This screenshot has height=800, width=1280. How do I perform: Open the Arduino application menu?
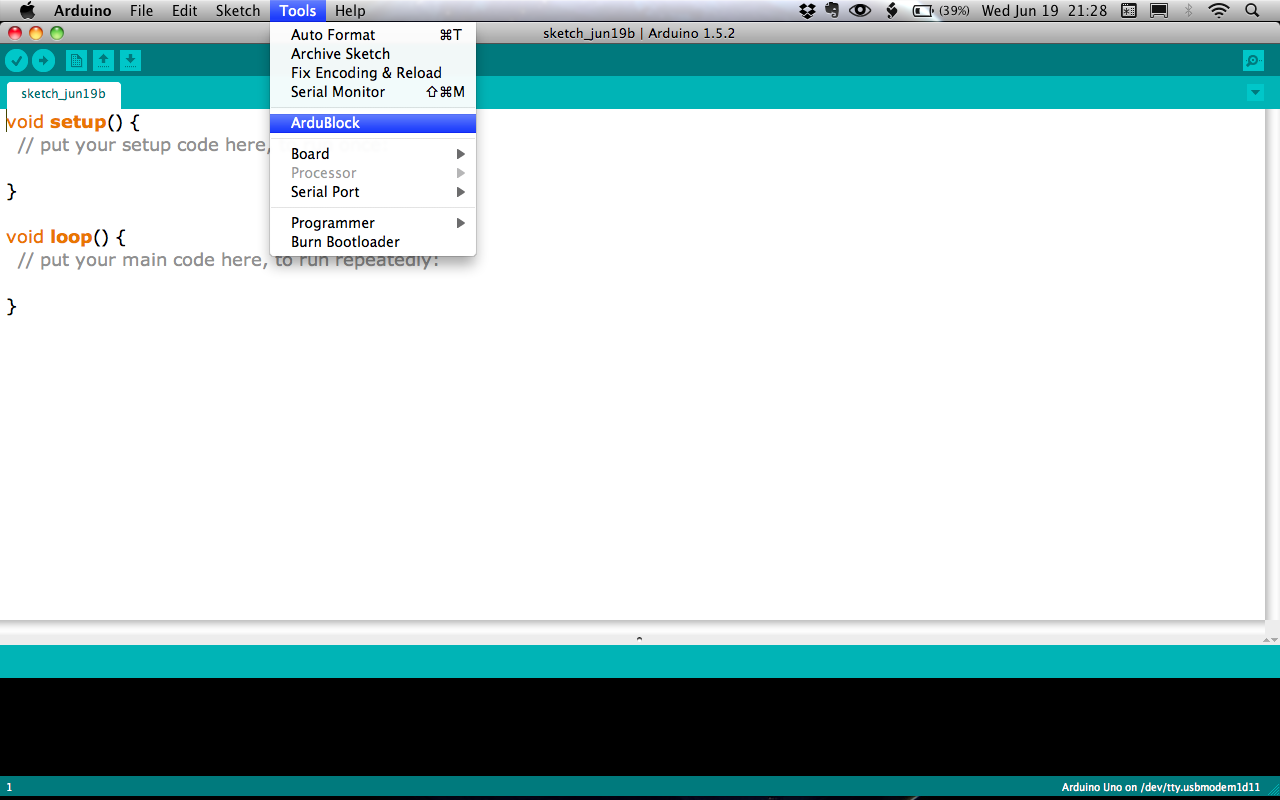click(83, 11)
